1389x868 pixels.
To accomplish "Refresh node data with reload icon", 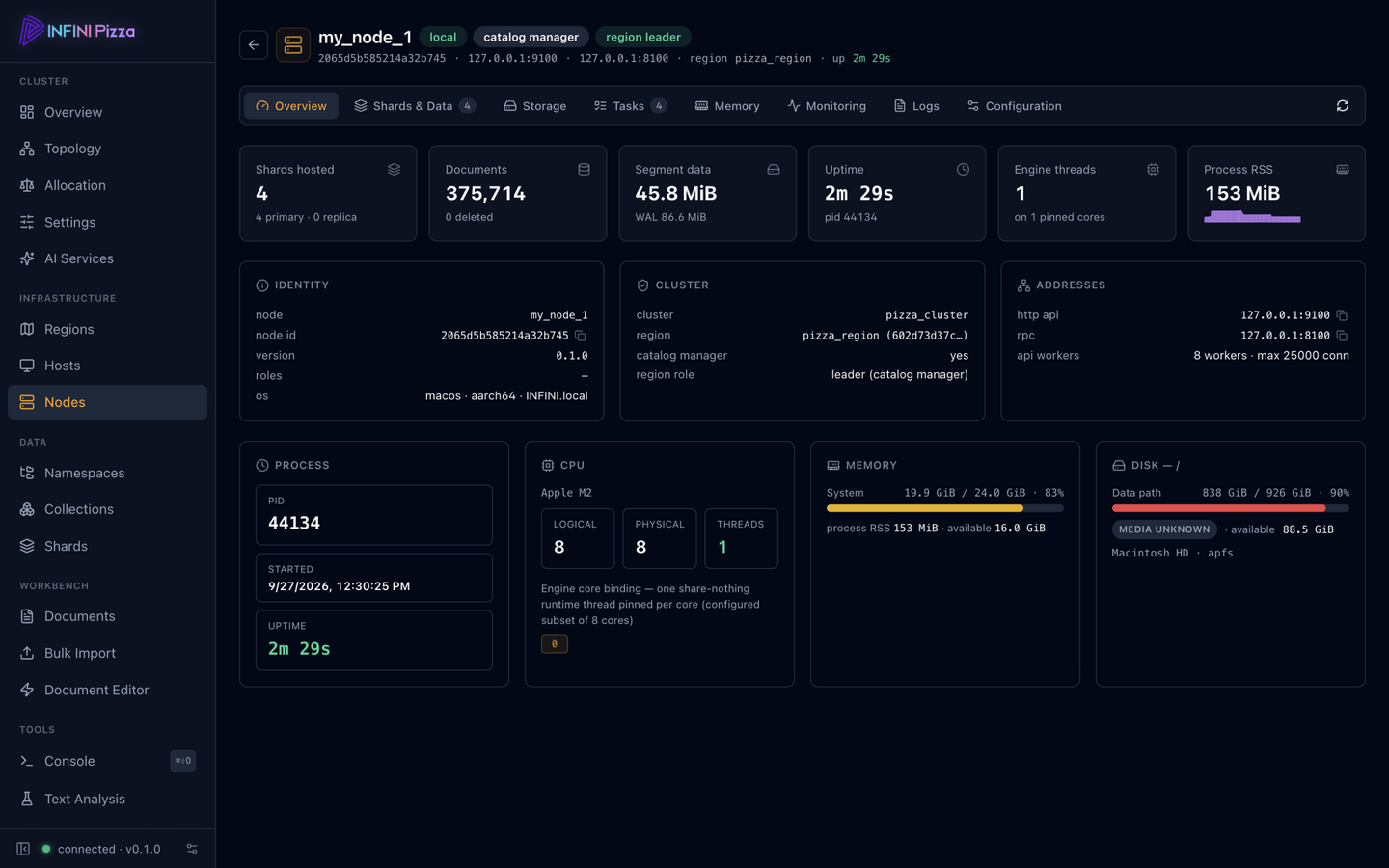I will tap(1342, 106).
